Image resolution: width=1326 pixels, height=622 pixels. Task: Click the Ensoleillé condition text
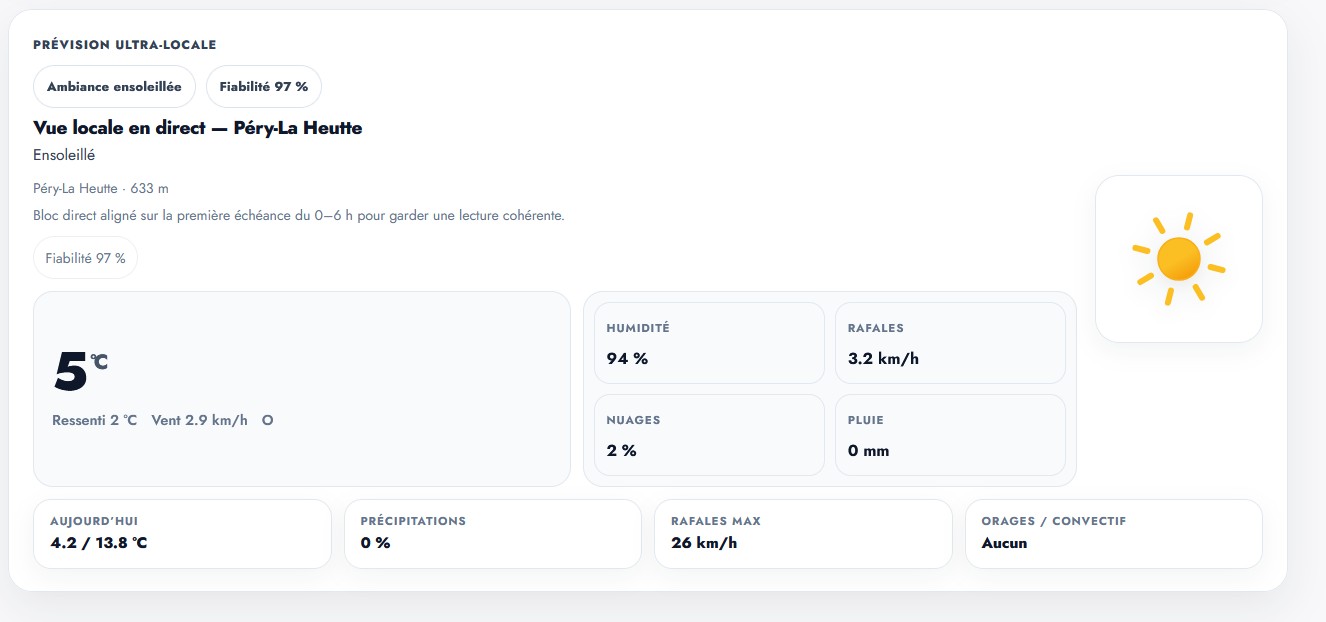[64, 155]
